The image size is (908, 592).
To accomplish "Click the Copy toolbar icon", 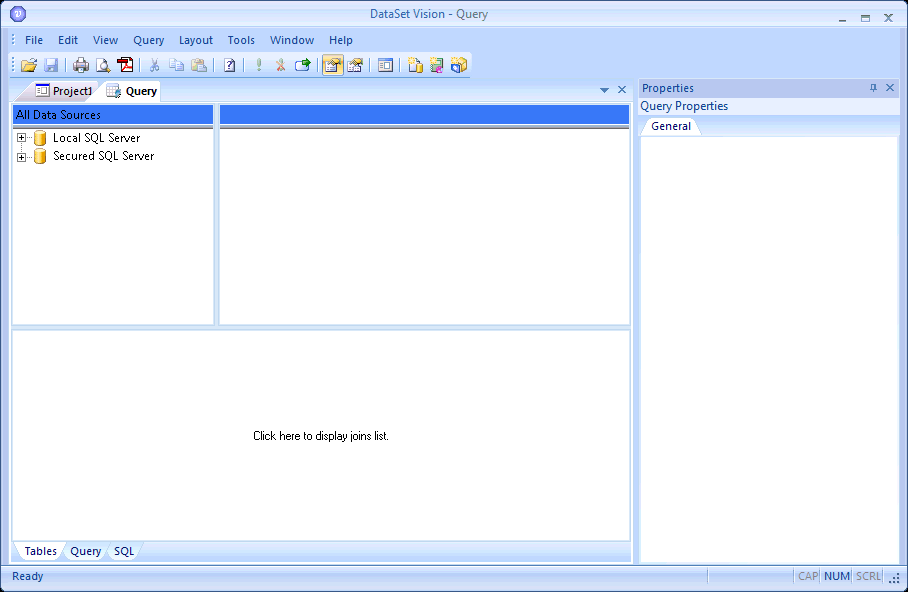I will 176,65.
